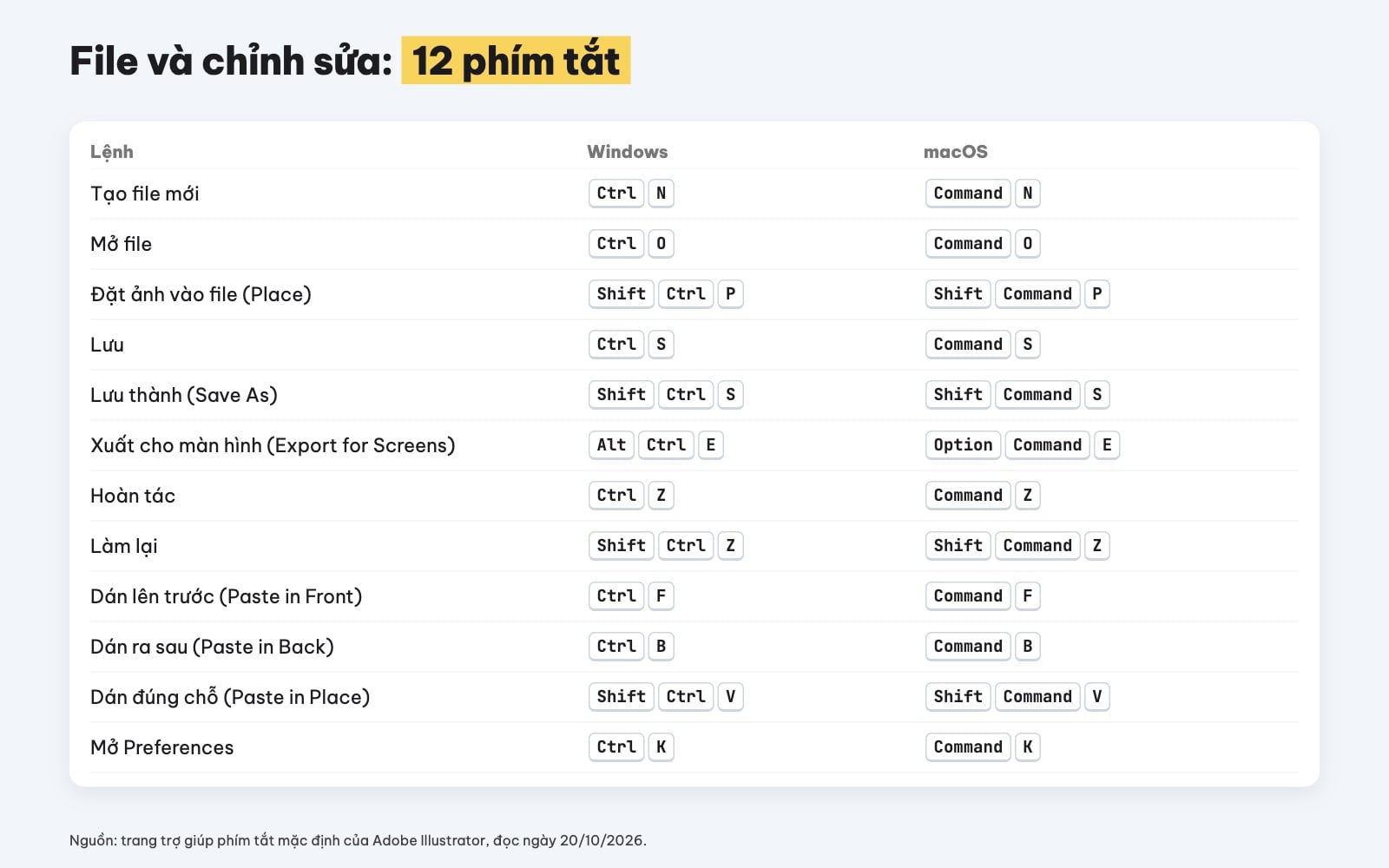Click the Windows V key for Paste in Place
Screen dimensions: 1389x868
[x=730, y=697]
